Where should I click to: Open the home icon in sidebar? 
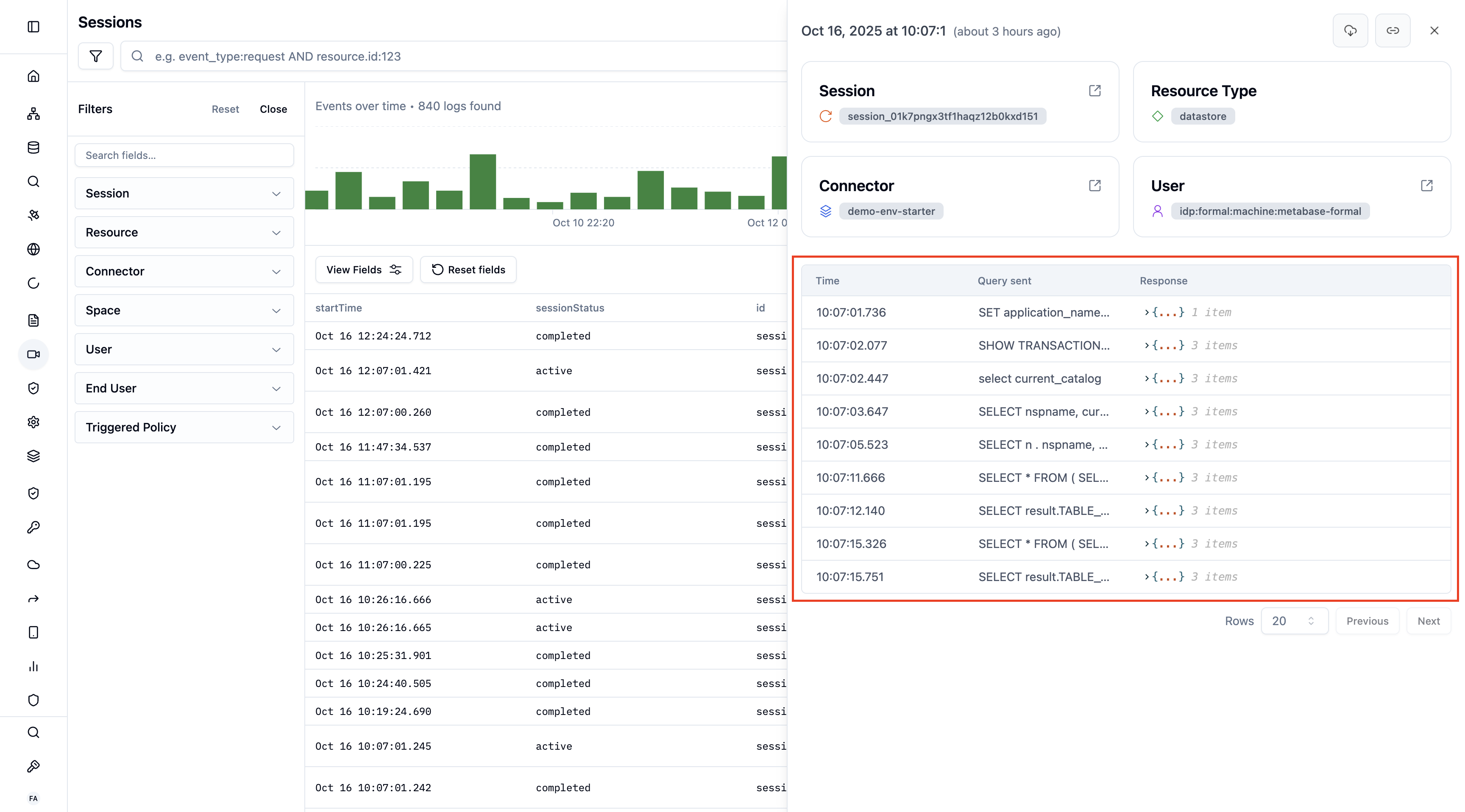click(33, 76)
